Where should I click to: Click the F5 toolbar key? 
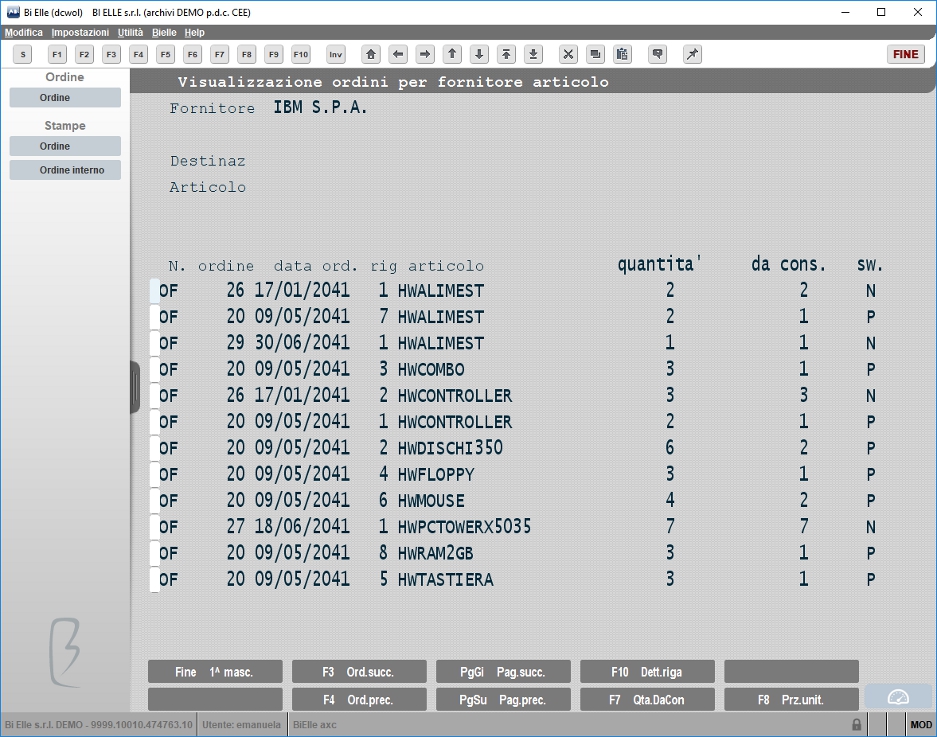(166, 54)
